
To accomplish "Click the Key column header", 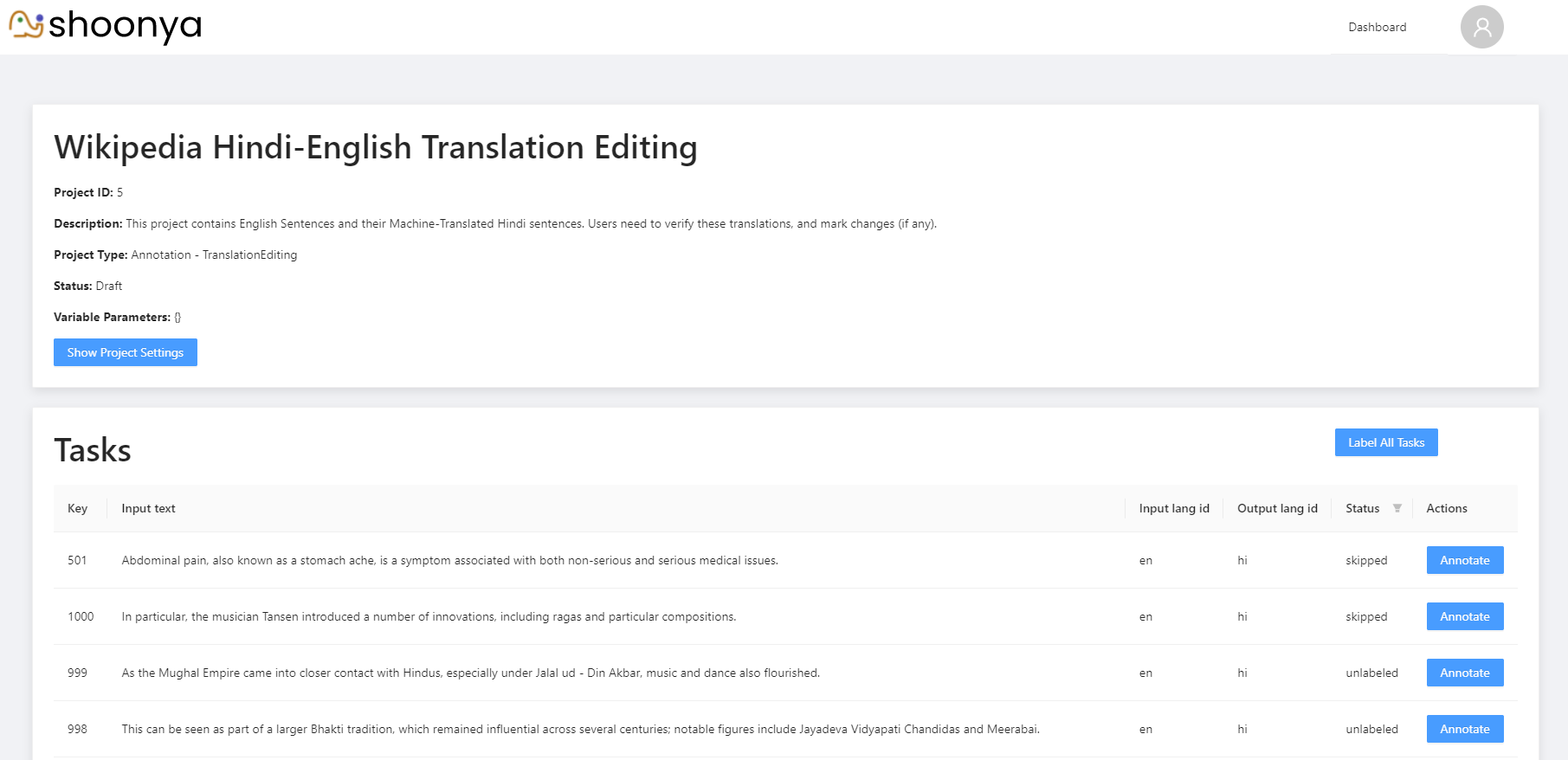I will 77,508.
